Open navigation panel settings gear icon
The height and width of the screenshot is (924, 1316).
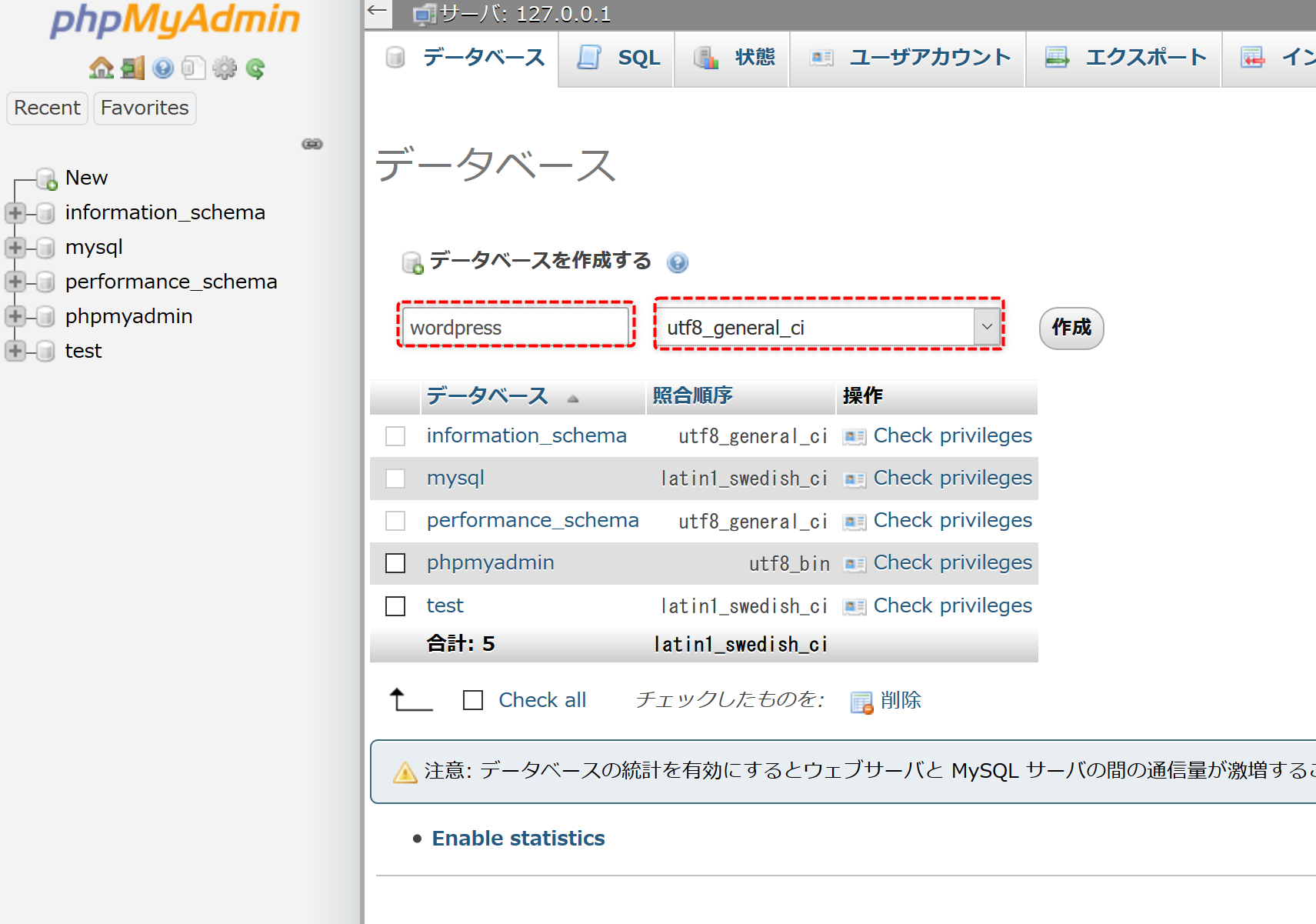click(224, 68)
